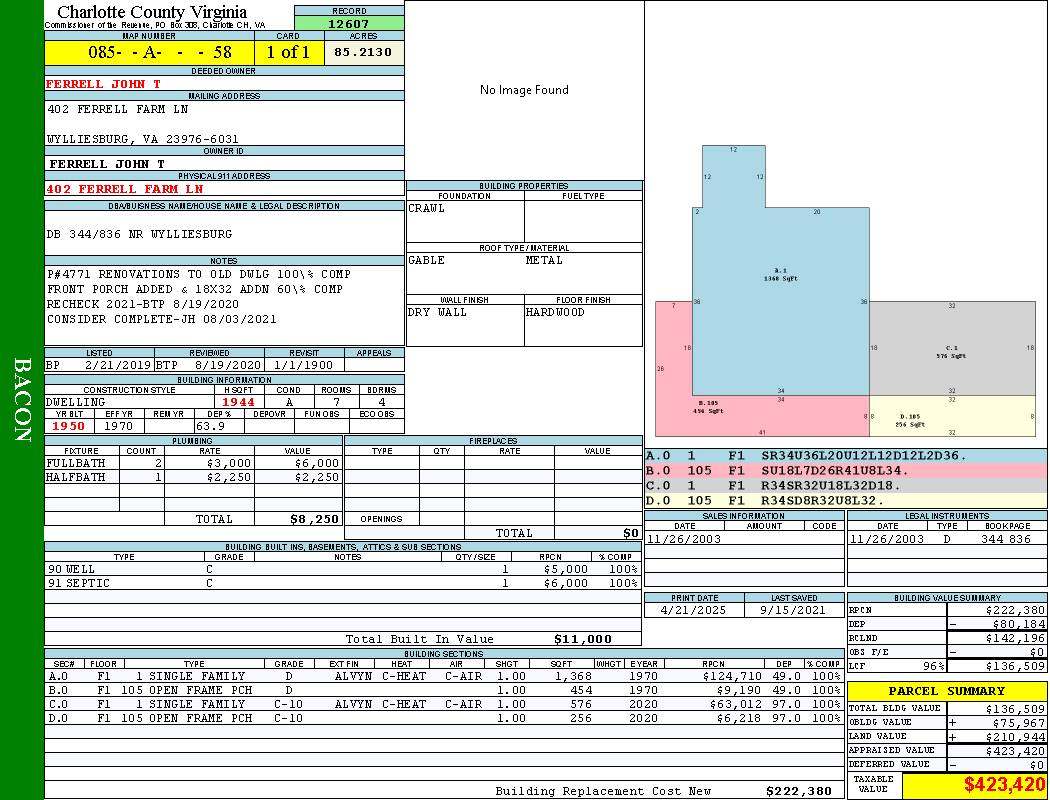The width and height of the screenshot is (1050, 800).
Task: Click roof type GABLE
Action: (x=427, y=260)
